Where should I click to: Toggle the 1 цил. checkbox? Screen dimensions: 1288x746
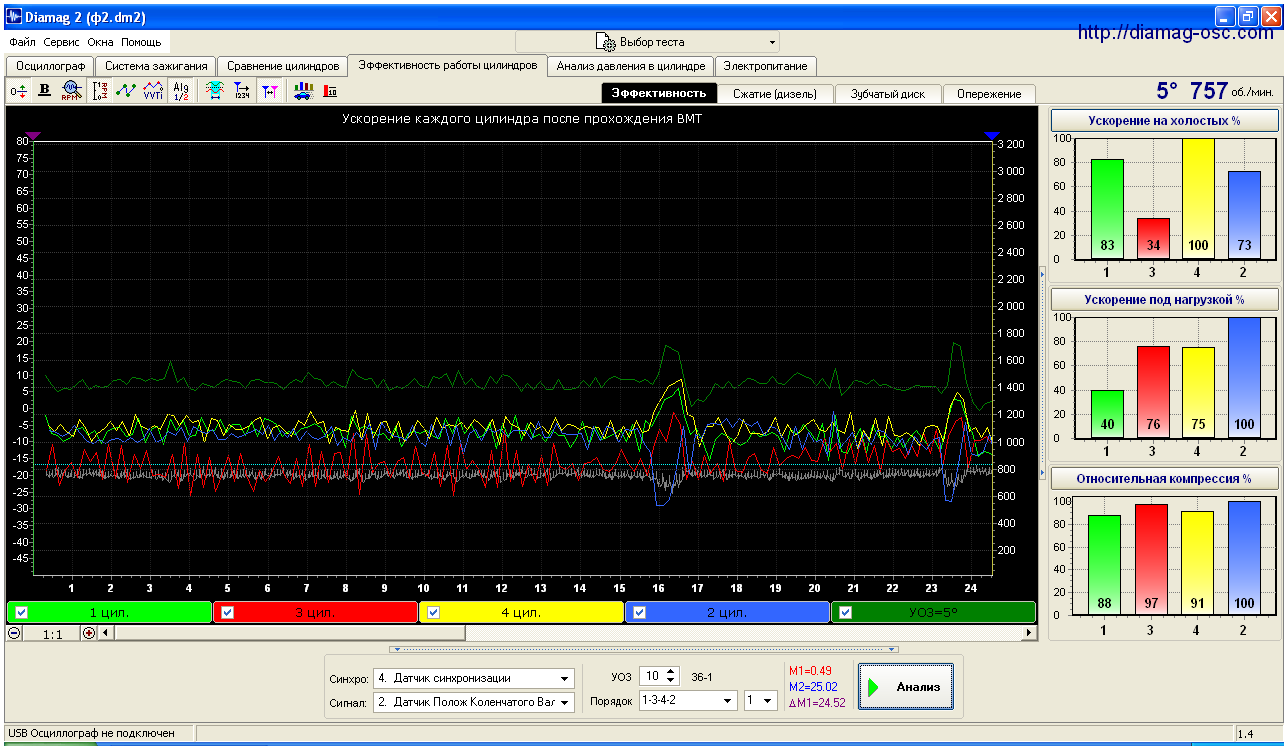click(x=22, y=612)
